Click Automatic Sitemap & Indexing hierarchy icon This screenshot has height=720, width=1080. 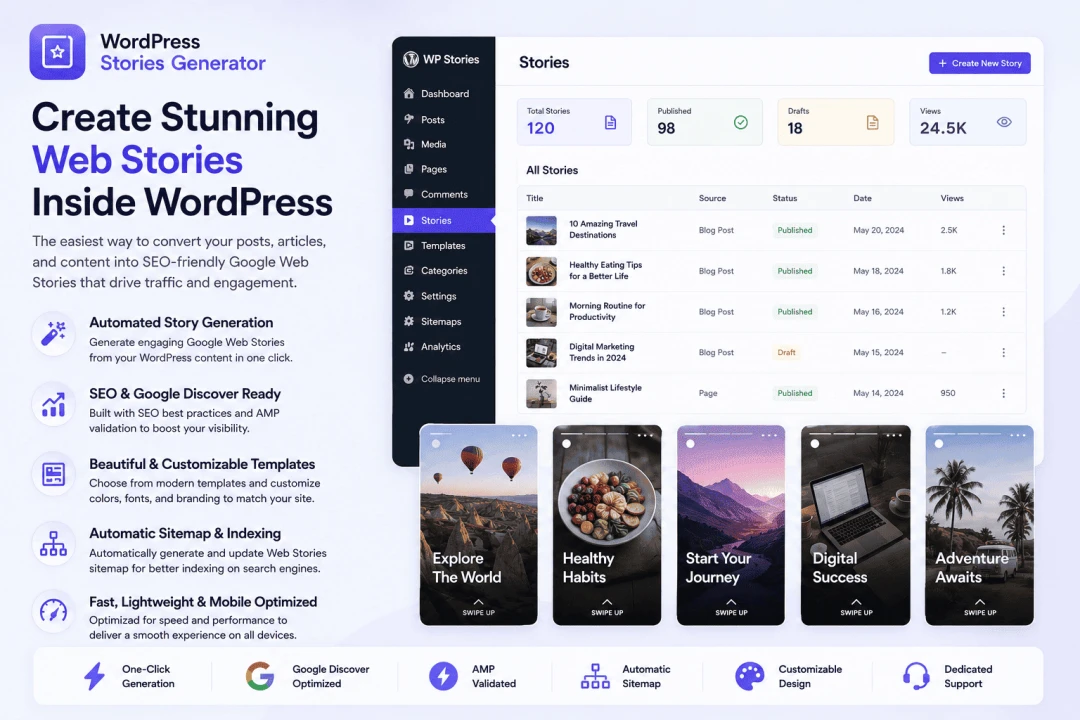(53, 544)
